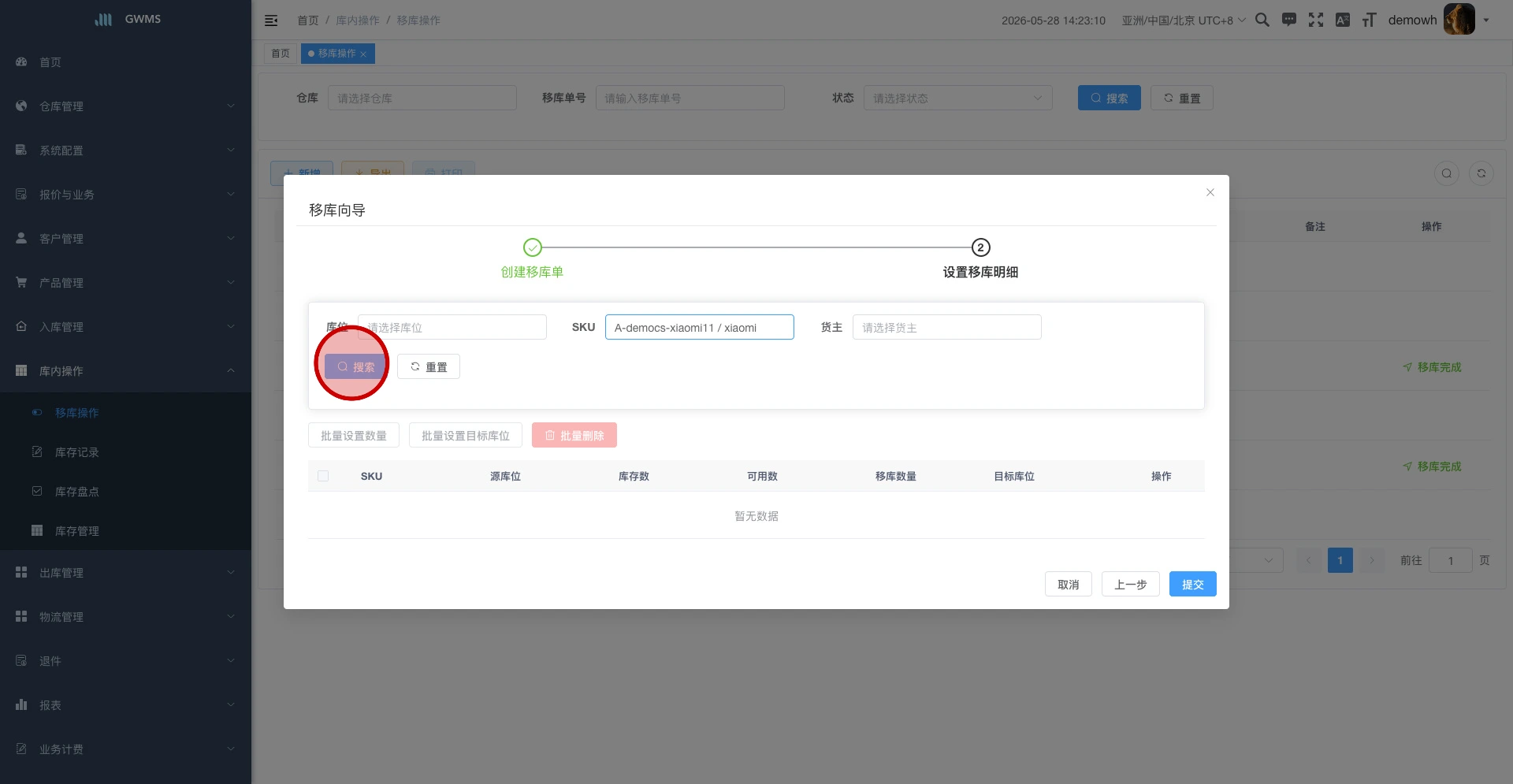Click the sidebar collapse hamburger icon
The width and height of the screenshot is (1513, 784).
pyautogui.click(x=271, y=20)
